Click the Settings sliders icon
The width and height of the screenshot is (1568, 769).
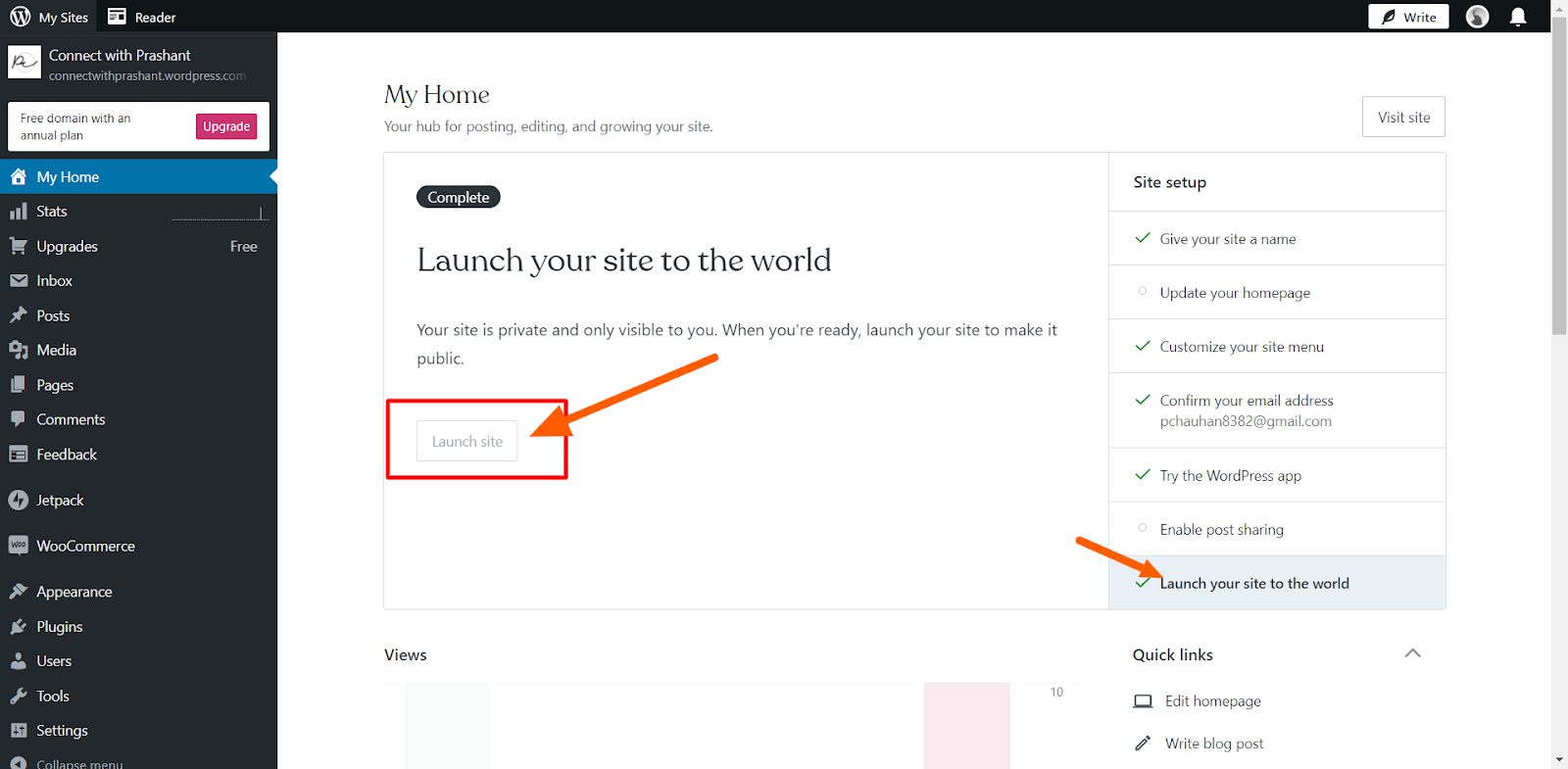pos(18,731)
